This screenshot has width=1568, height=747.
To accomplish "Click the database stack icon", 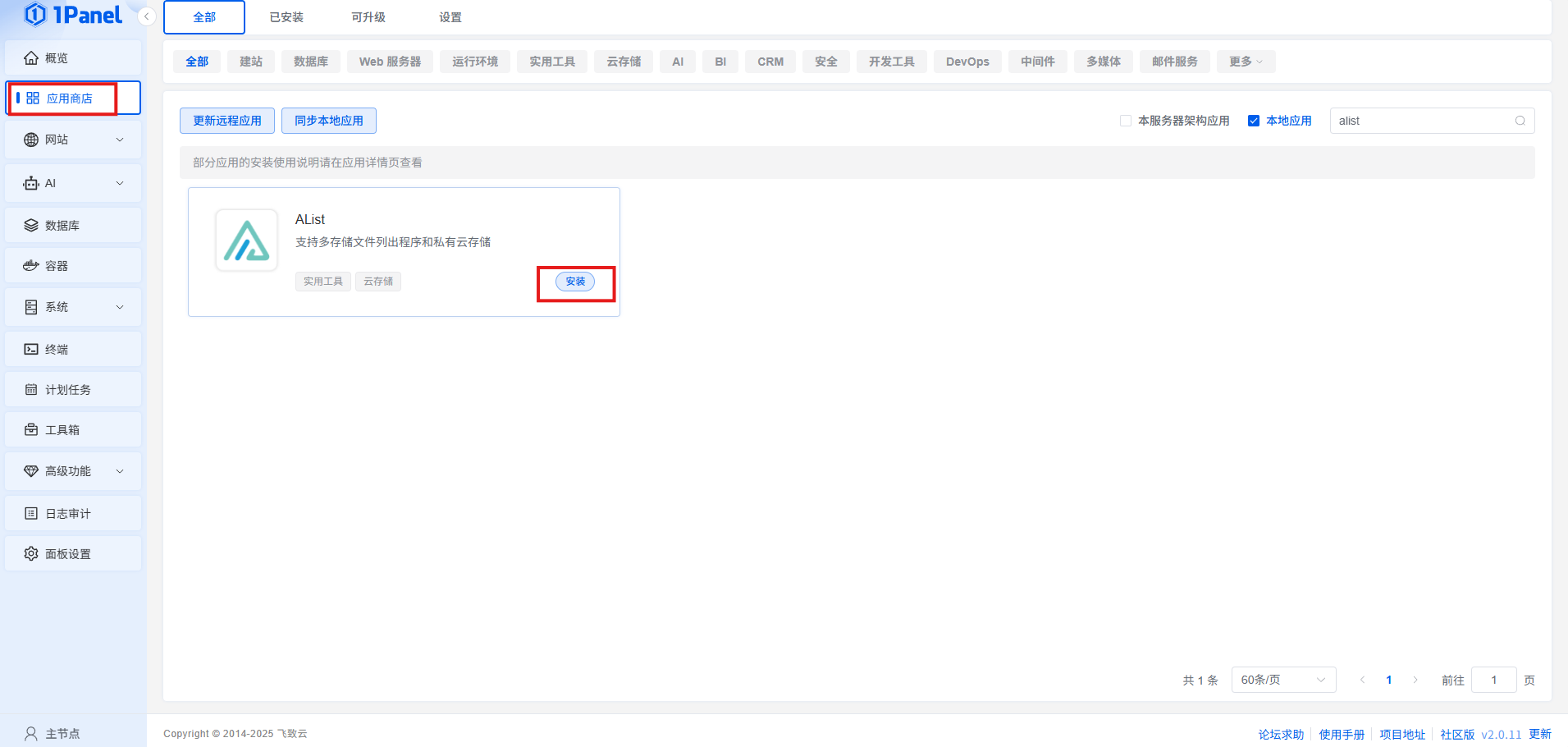I will click(x=31, y=226).
